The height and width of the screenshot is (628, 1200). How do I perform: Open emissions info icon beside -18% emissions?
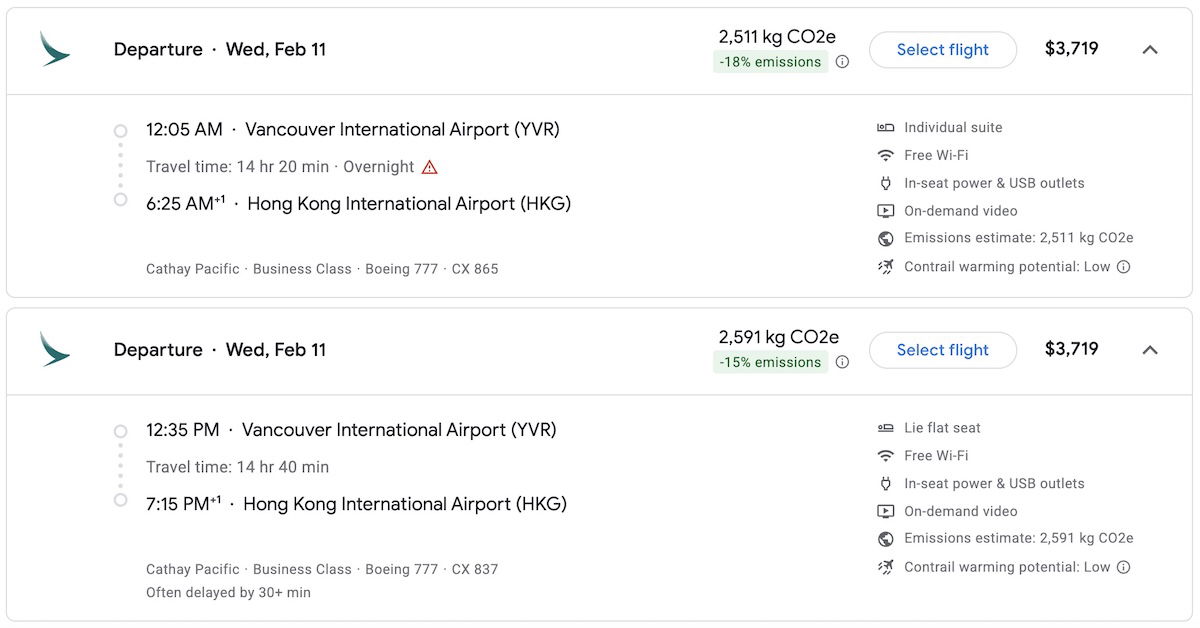[842, 62]
